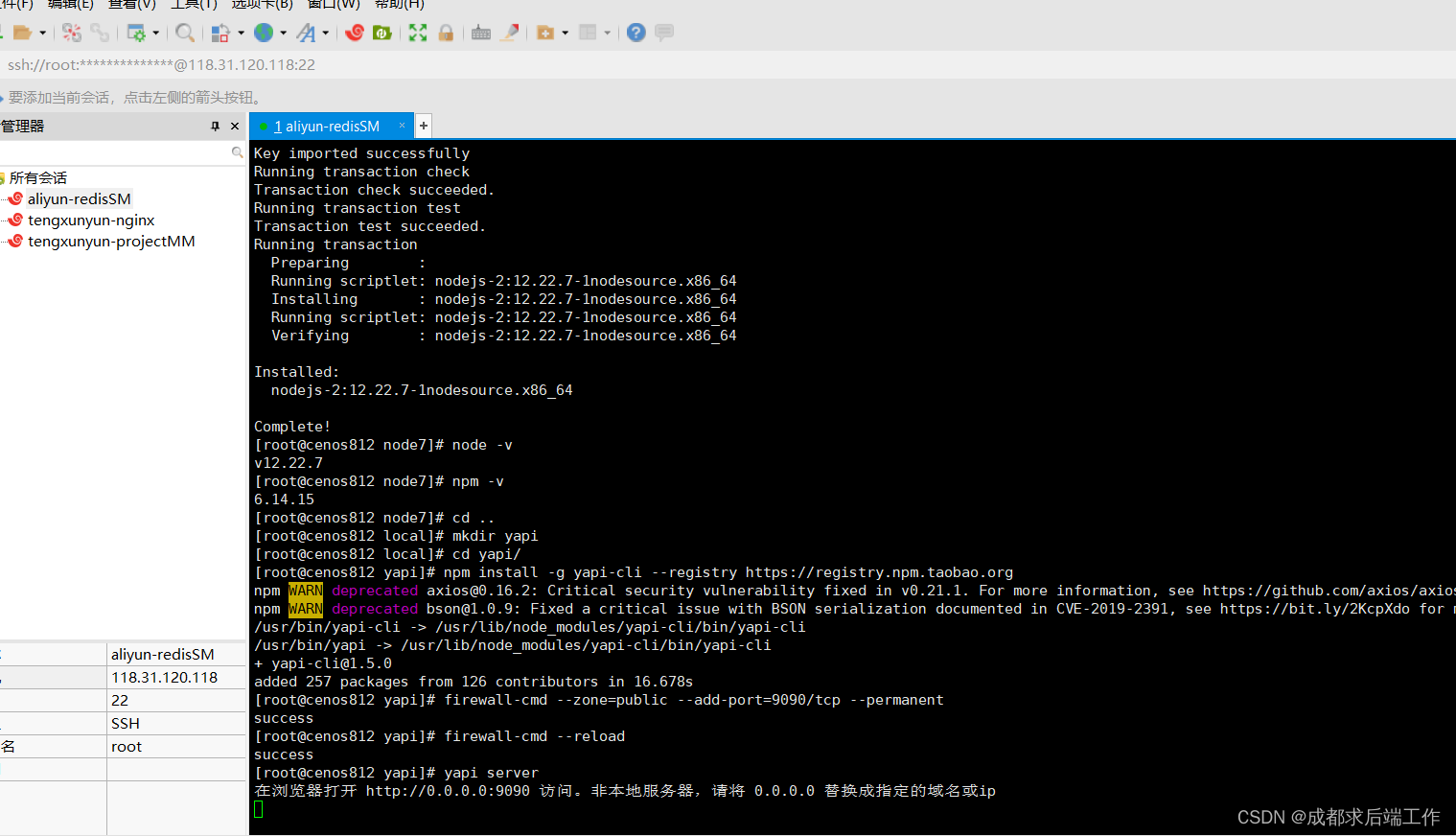Toggle full screen with green arrows icon
The width and height of the screenshot is (1456, 836).
coord(417,32)
